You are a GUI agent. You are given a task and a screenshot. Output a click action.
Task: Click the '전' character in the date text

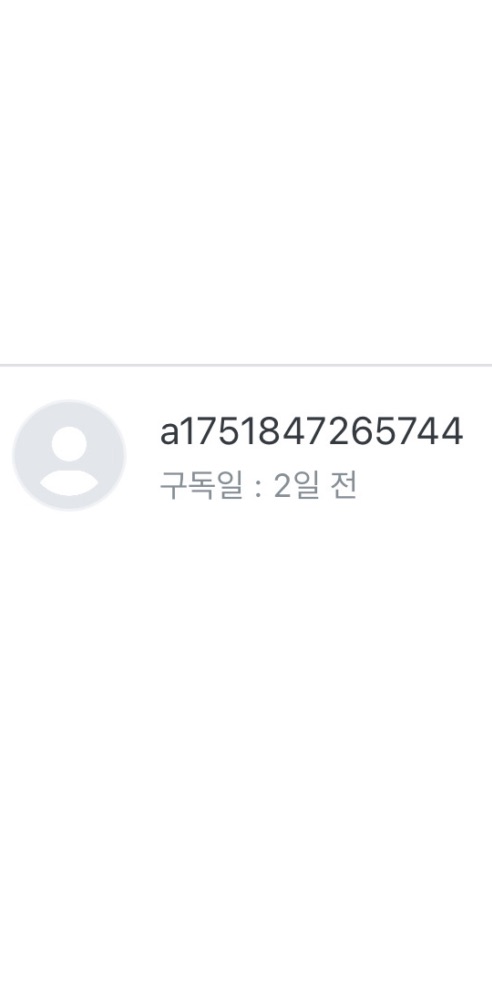(343, 486)
